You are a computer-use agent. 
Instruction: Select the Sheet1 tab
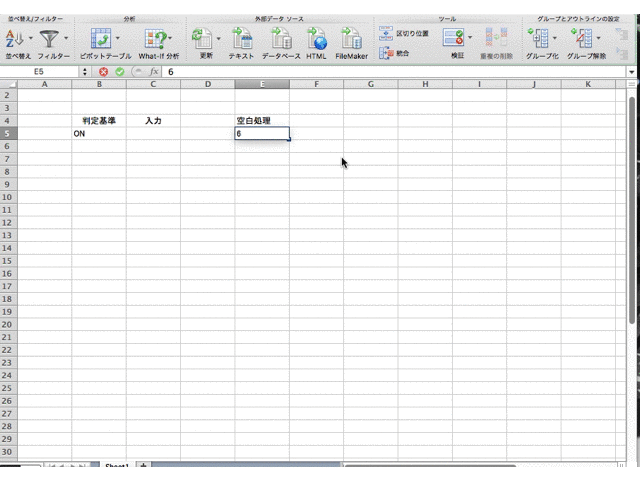tap(116, 467)
